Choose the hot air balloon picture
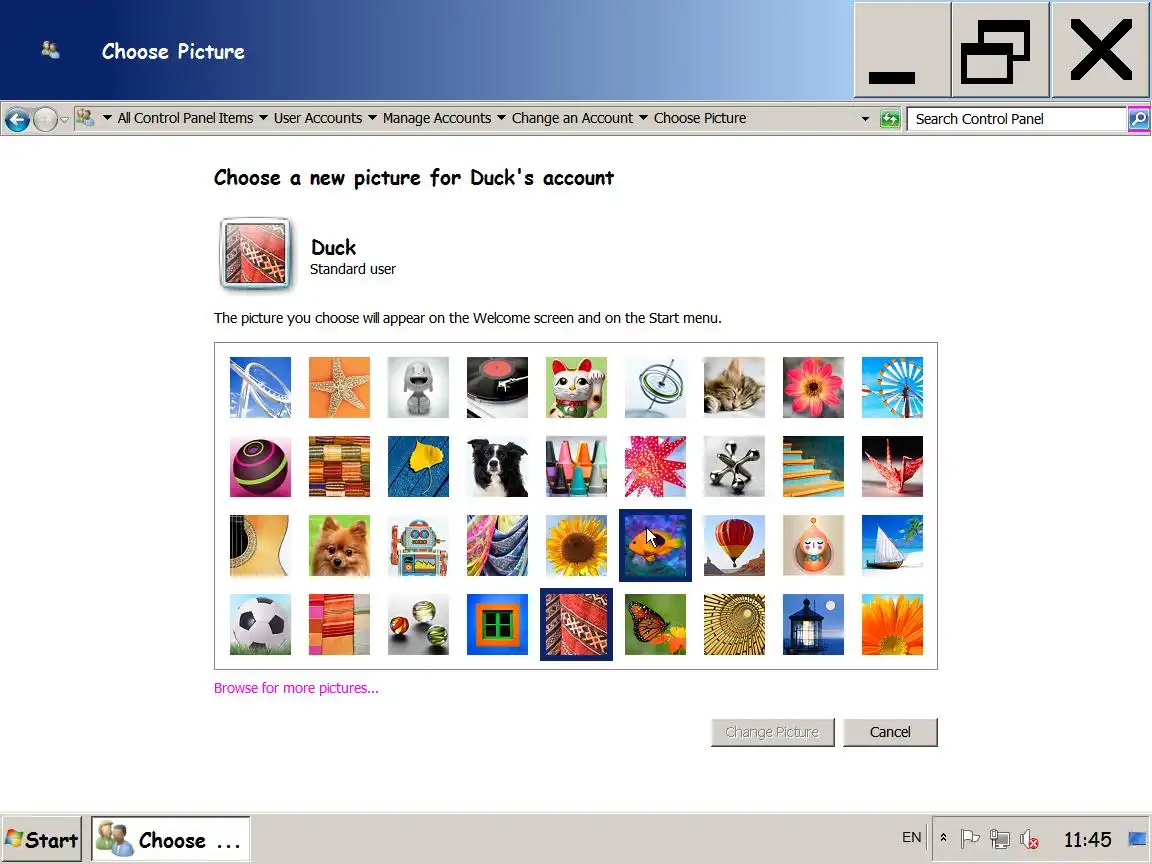The width and height of the screenshot is (1152, 864). (734, 545)
